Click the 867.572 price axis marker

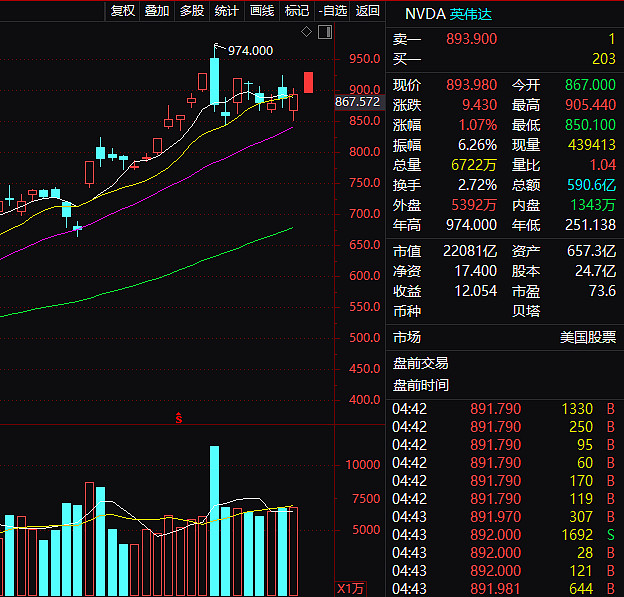click(357, 101)
